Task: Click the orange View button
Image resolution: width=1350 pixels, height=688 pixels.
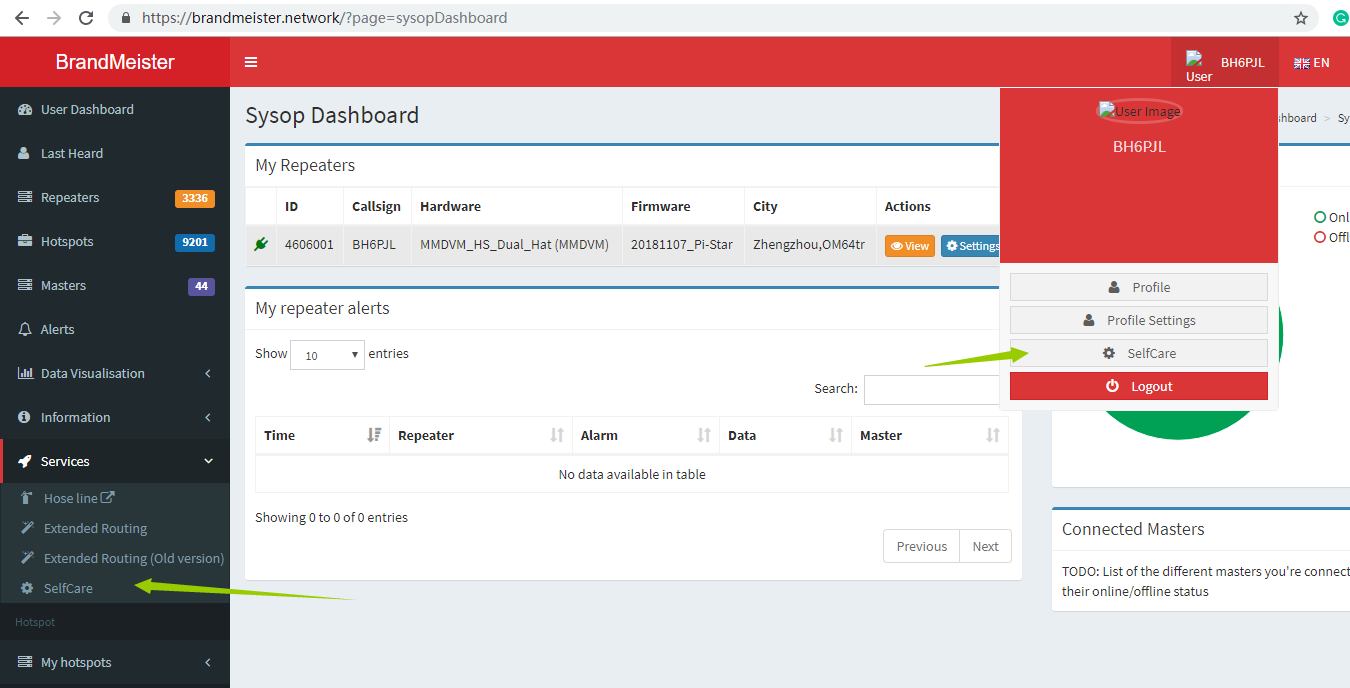Action: point(909,246)
